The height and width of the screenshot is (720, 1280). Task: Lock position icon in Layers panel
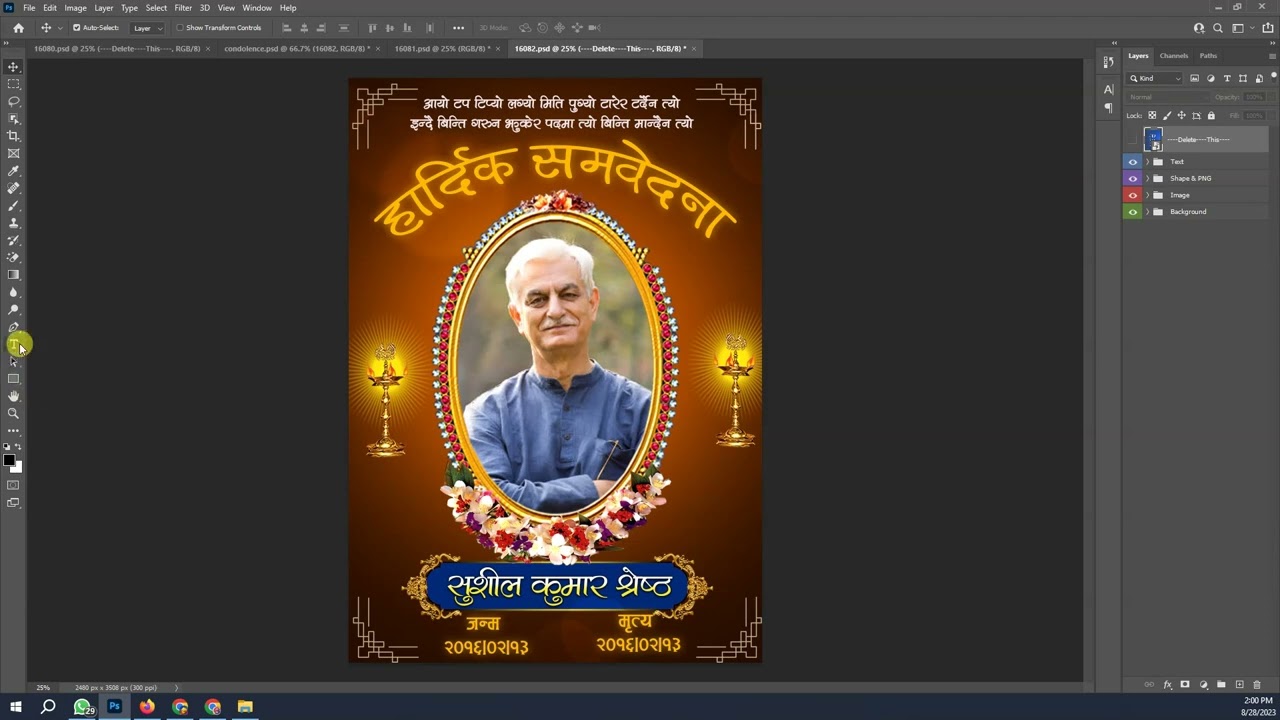point(1181,115)
